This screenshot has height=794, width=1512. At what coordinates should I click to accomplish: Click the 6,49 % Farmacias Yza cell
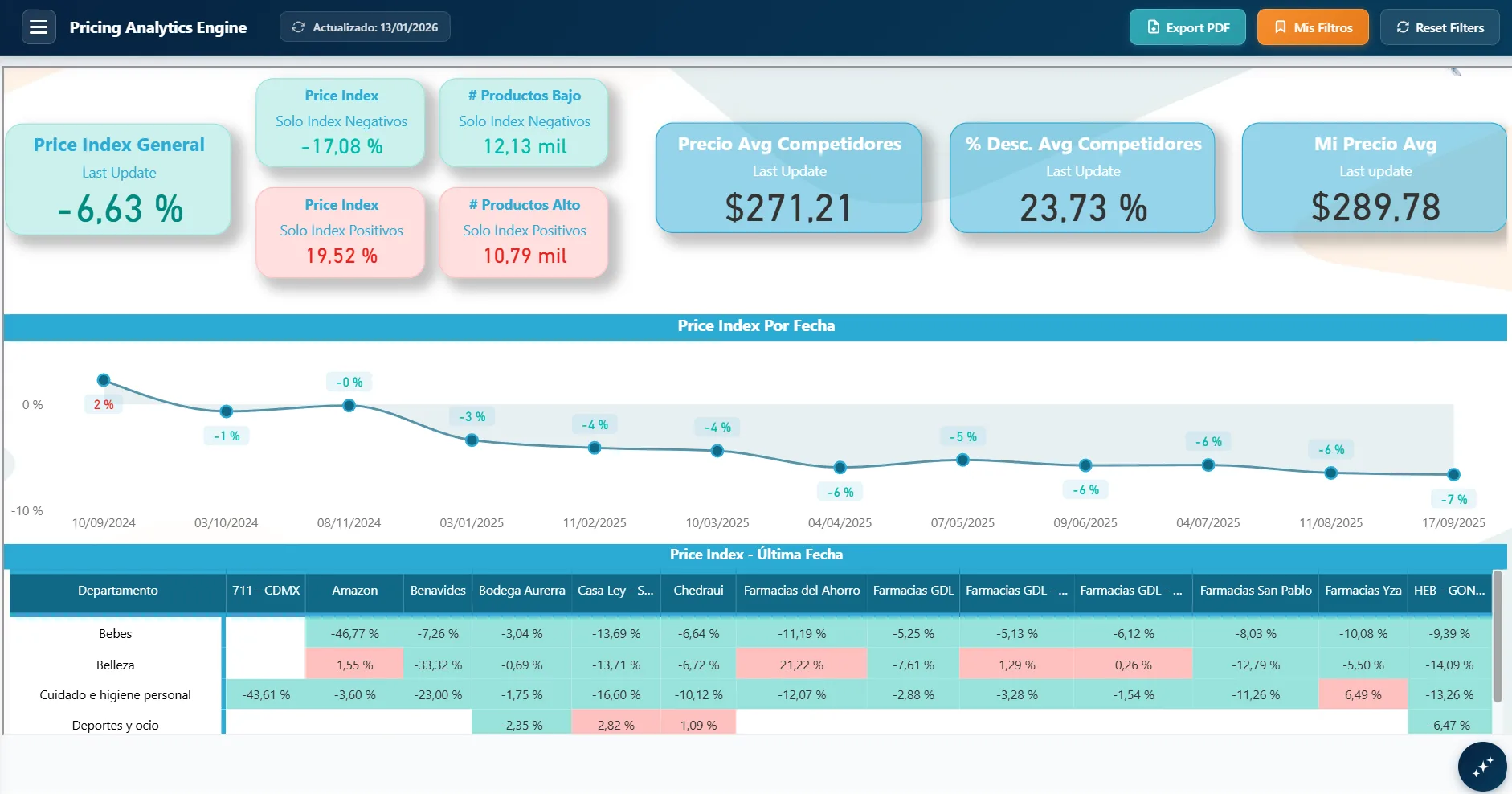click(x=1363, y=695)
